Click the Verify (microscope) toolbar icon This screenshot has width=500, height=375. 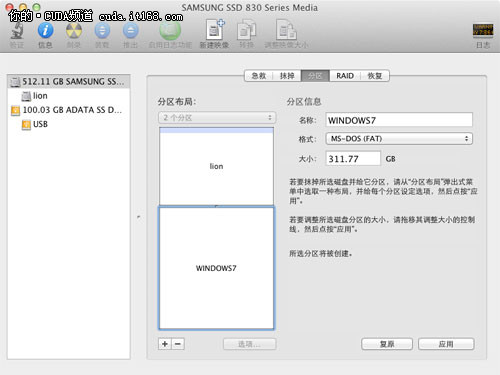click(x=16, y=31)
